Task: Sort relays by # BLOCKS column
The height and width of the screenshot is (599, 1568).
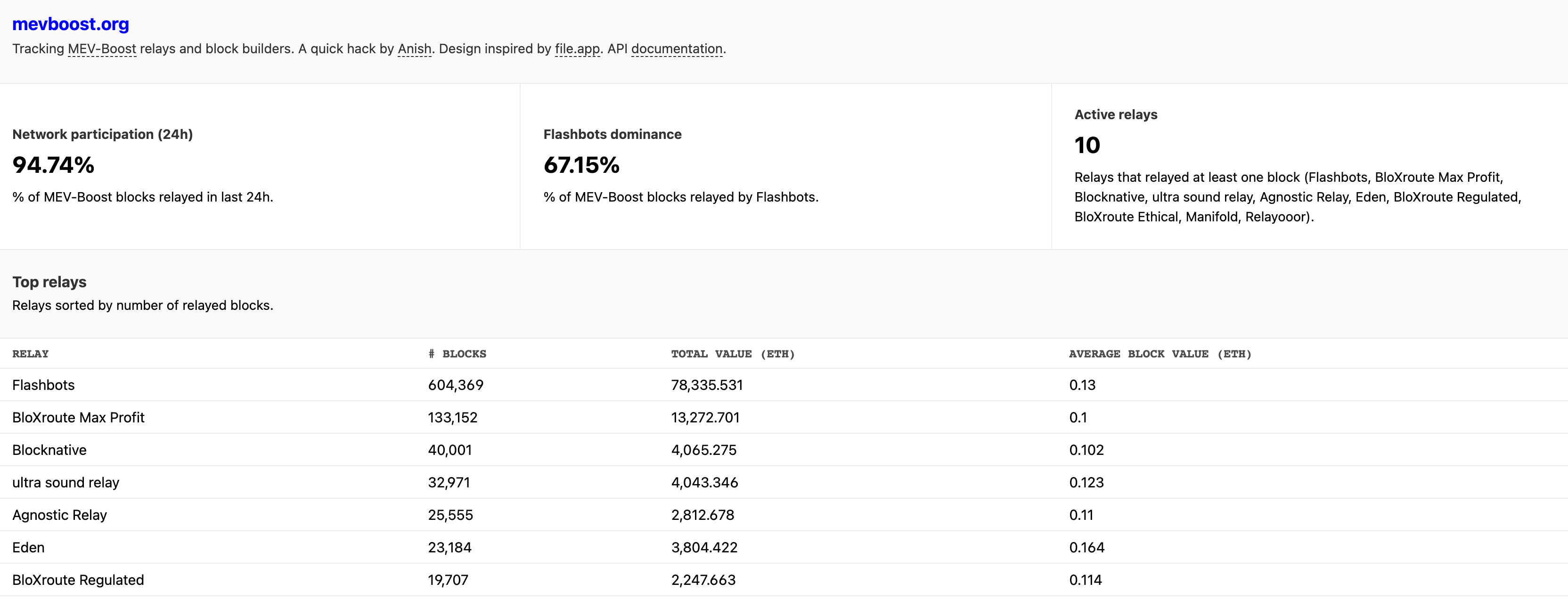Action: click(457, 353)
